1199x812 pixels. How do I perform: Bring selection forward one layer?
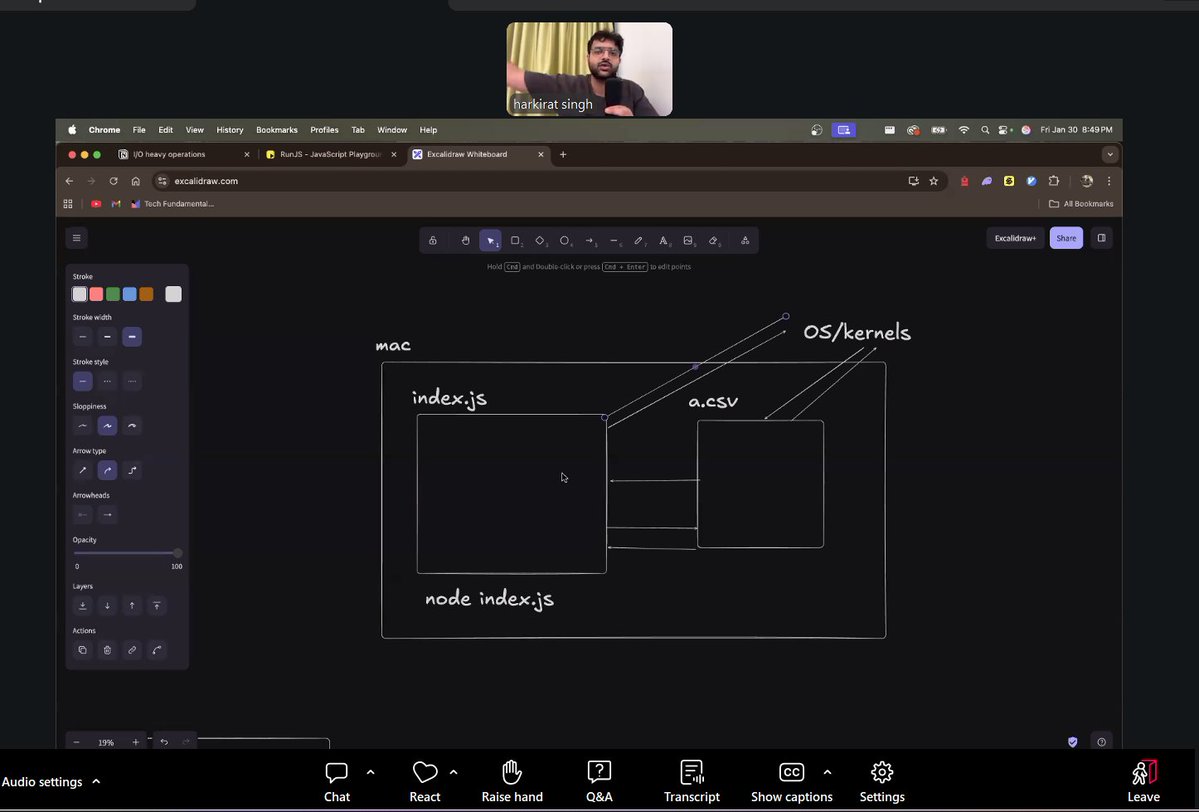coord(132,606)
